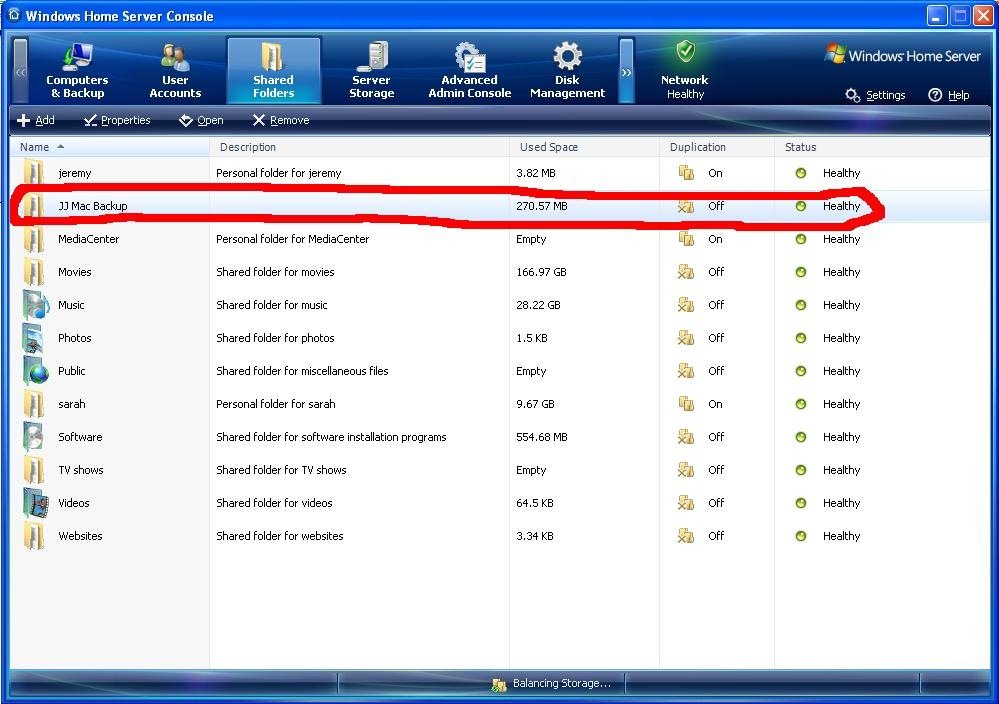Click 'Shared folder for software installation programs'
The width and height of the screenshot is (999, 704).
(x=331, y=437)
